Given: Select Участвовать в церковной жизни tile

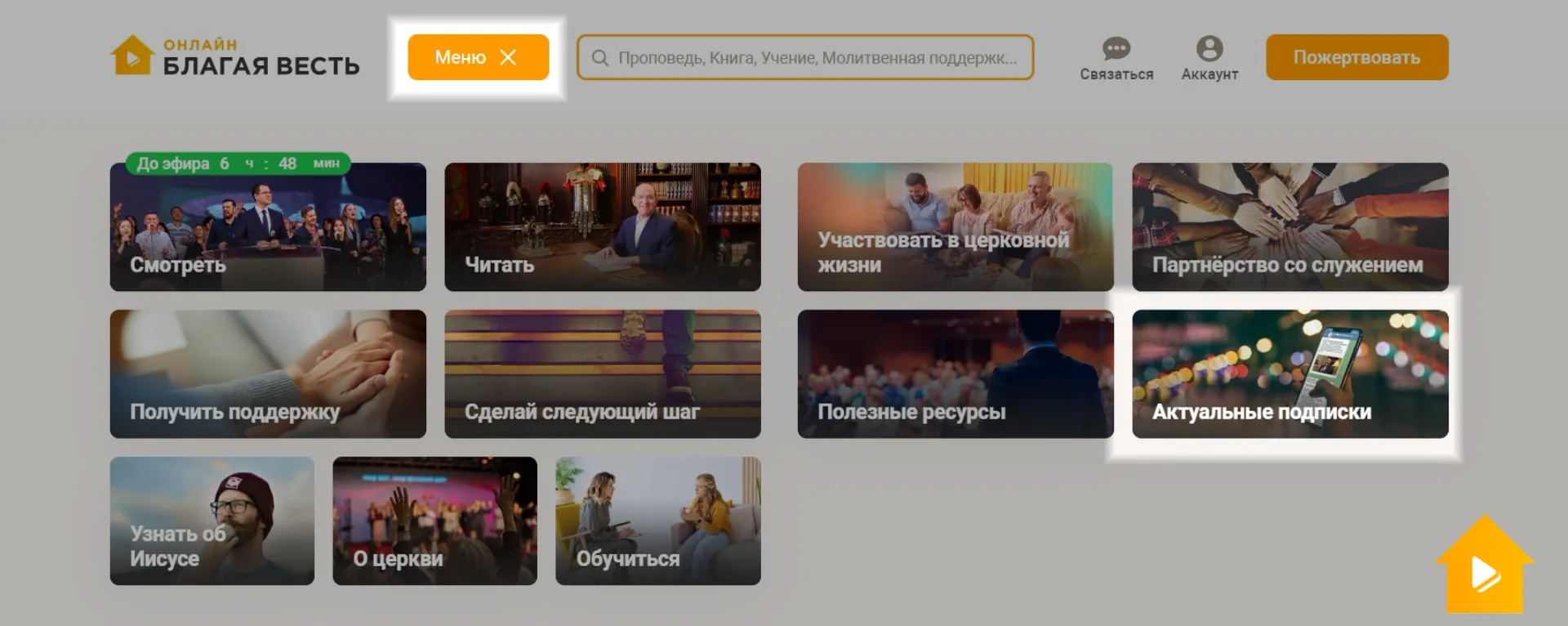Looking at the screenshot, I should coord(955,227).
